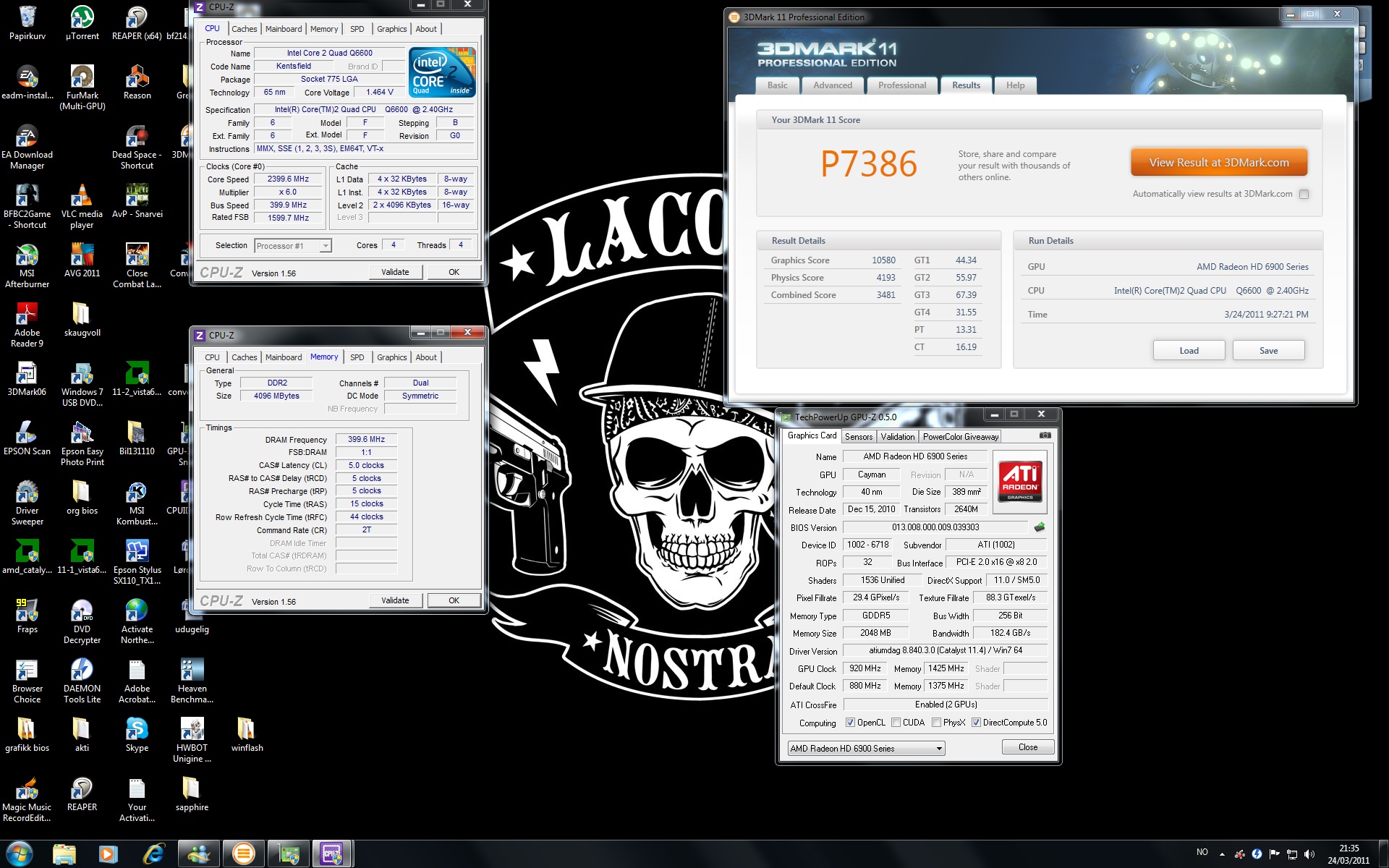Open the Processor #1 selection dropdown

coord(293,246)
